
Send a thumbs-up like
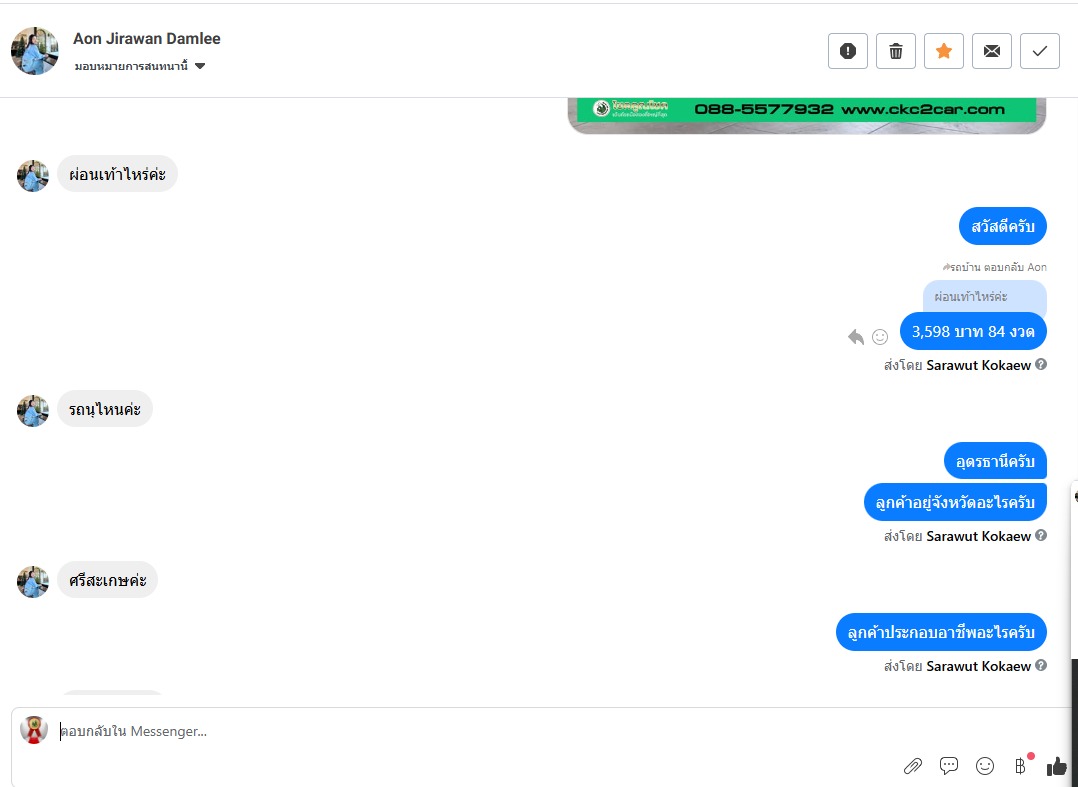tap(1057, 766)
